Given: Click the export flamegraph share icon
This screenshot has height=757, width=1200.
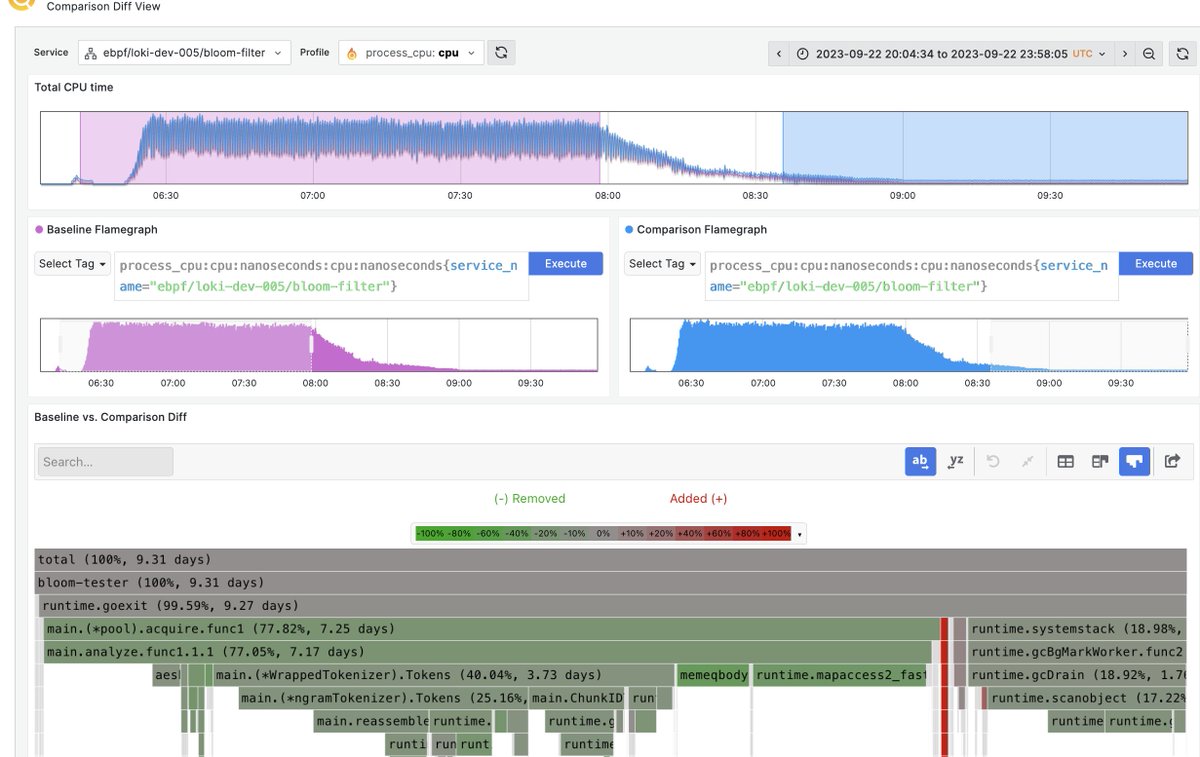Looking at the screenshot, I should [x=1171, y=461].
